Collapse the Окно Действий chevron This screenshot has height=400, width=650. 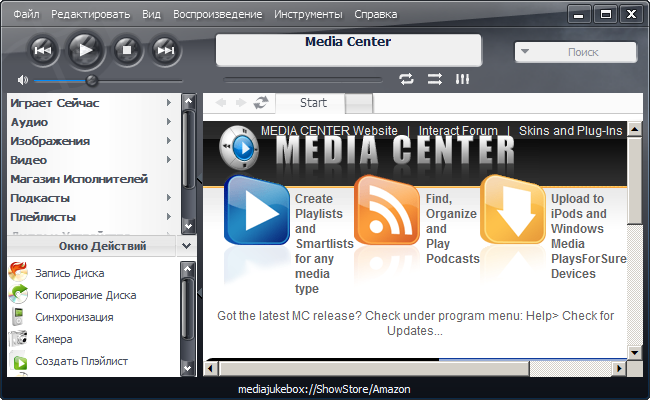[x=187, y=246]
